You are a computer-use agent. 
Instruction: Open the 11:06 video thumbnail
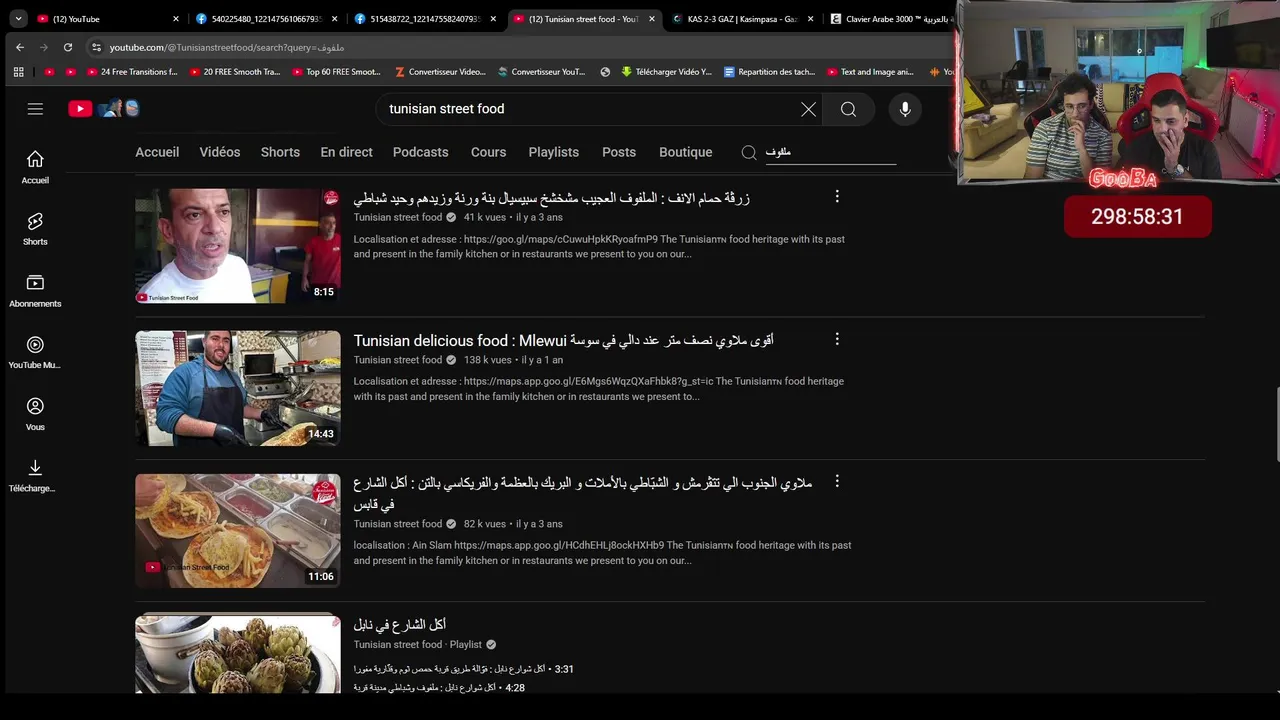coord(238,530)
